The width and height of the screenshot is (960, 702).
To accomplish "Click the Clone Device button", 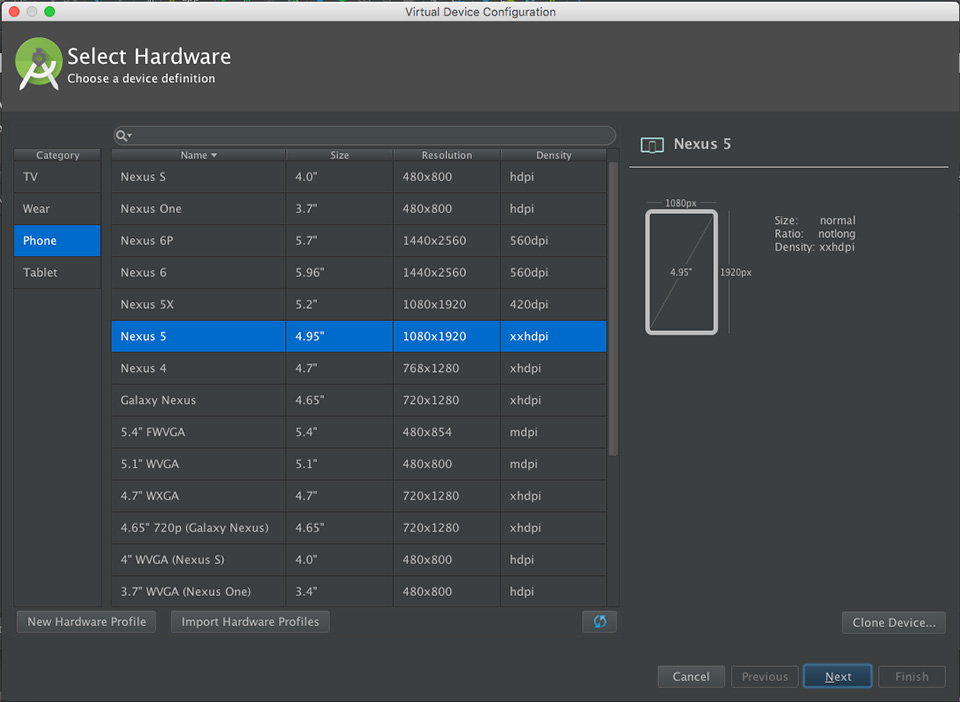I will pos(893,622).
